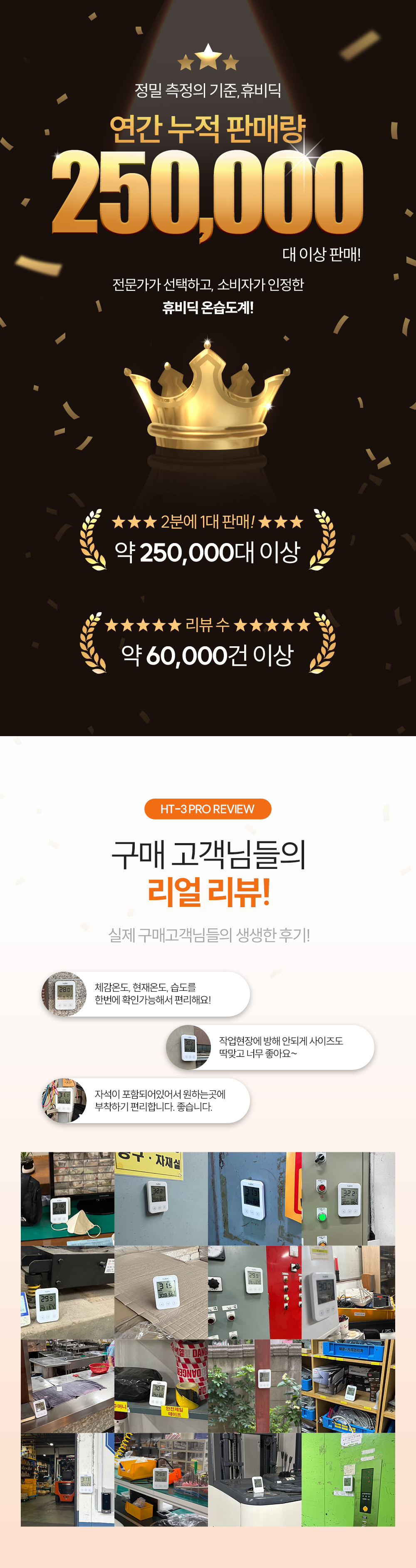Open photo with yellow 자재실 sign
Viewport: 416px width, 1568px height.
[x=161, y=1198]
